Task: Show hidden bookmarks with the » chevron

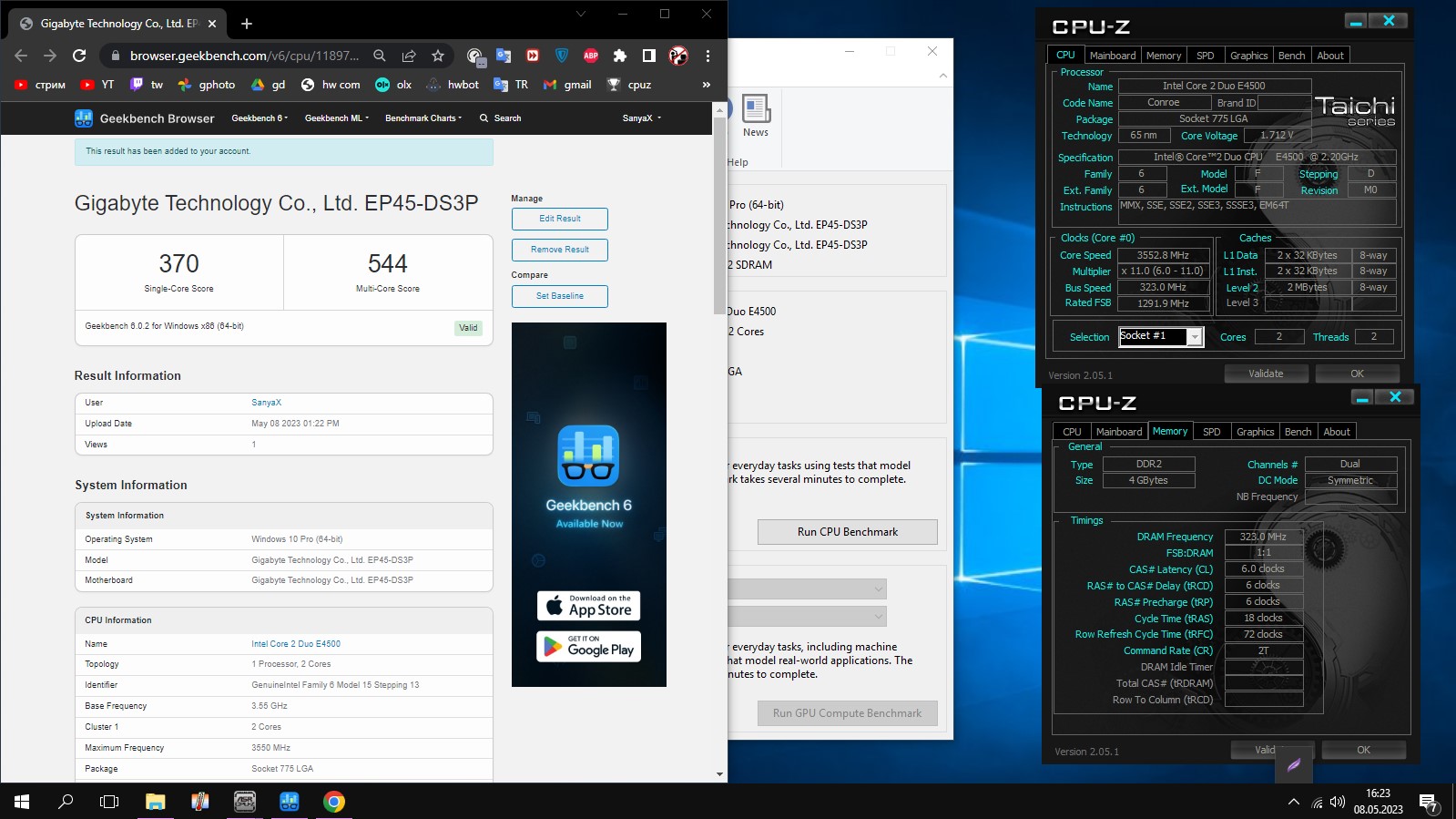Action: [x=706, y=85]
